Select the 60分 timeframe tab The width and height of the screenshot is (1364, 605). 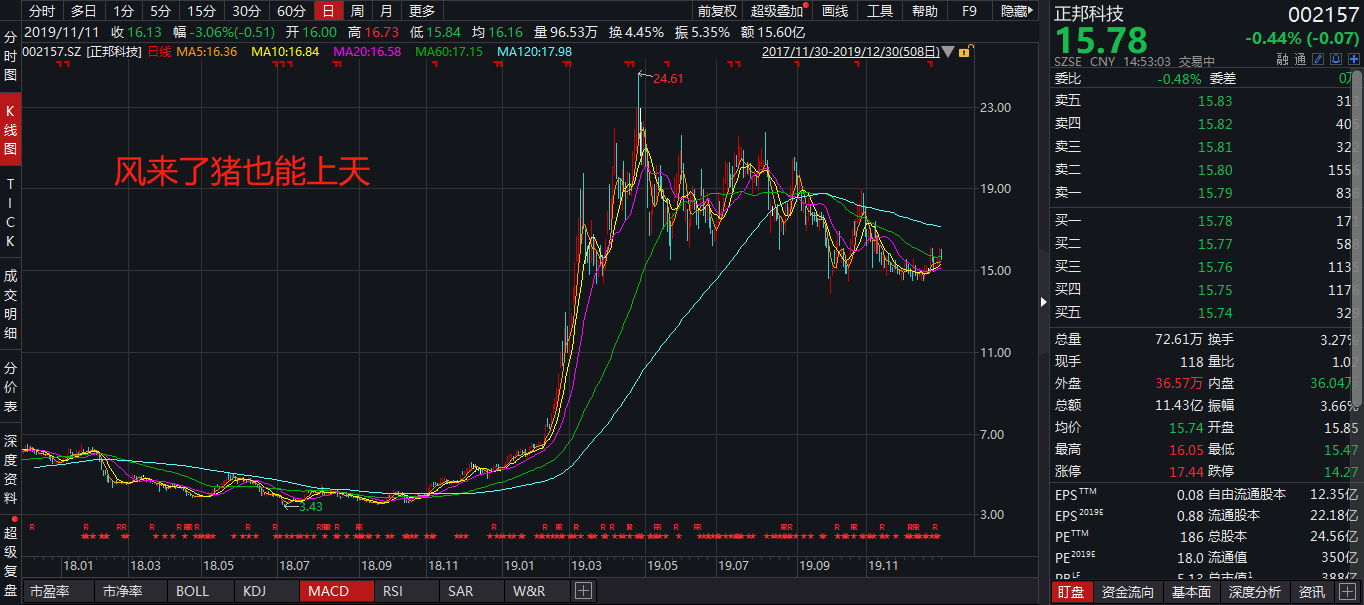click(291, 11)
